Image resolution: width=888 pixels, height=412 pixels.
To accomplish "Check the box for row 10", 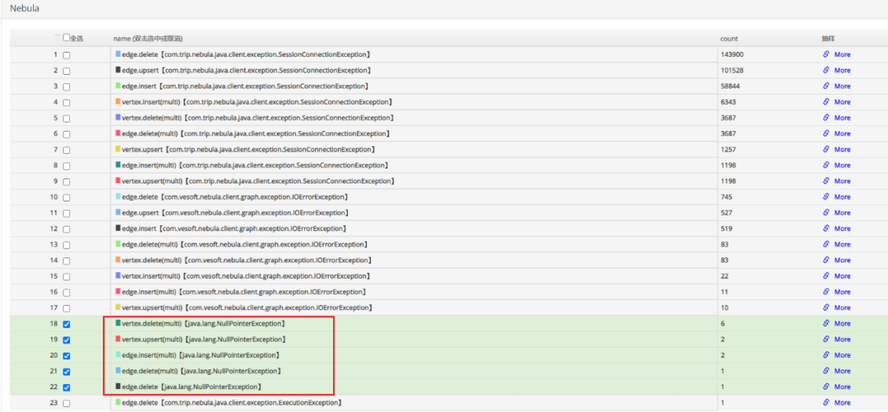I will (66, 198).
